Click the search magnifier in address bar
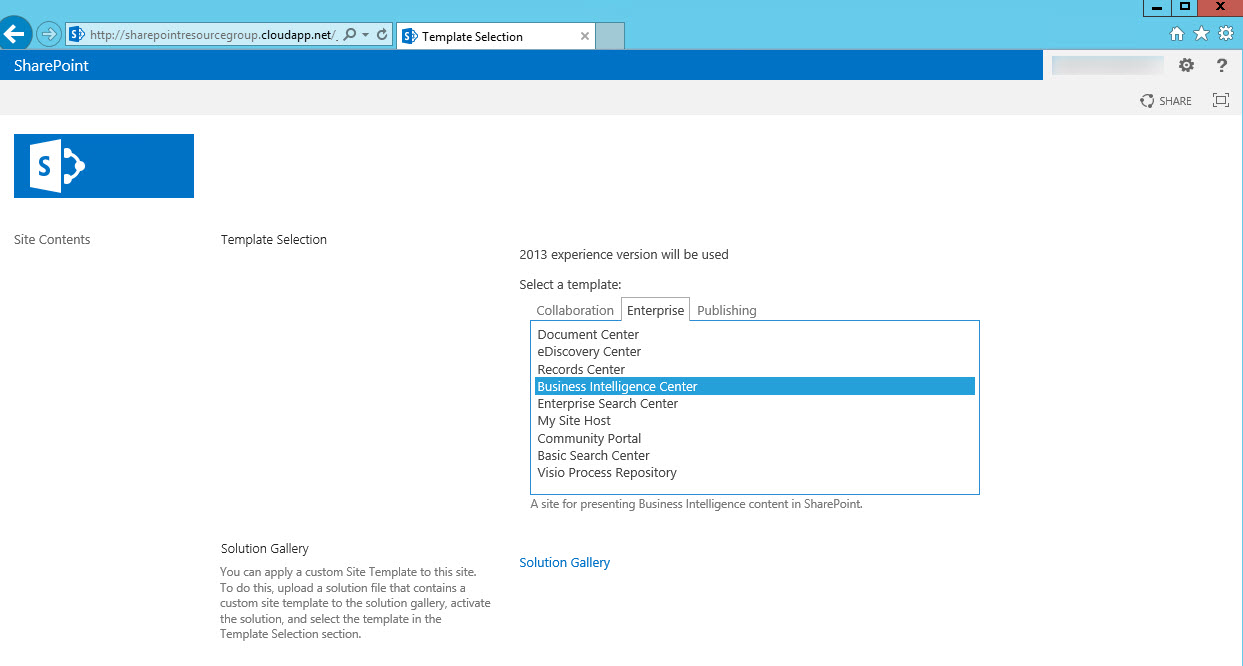Image resolution: width=1243 pixels, height=666 pixels. [349, 34]
